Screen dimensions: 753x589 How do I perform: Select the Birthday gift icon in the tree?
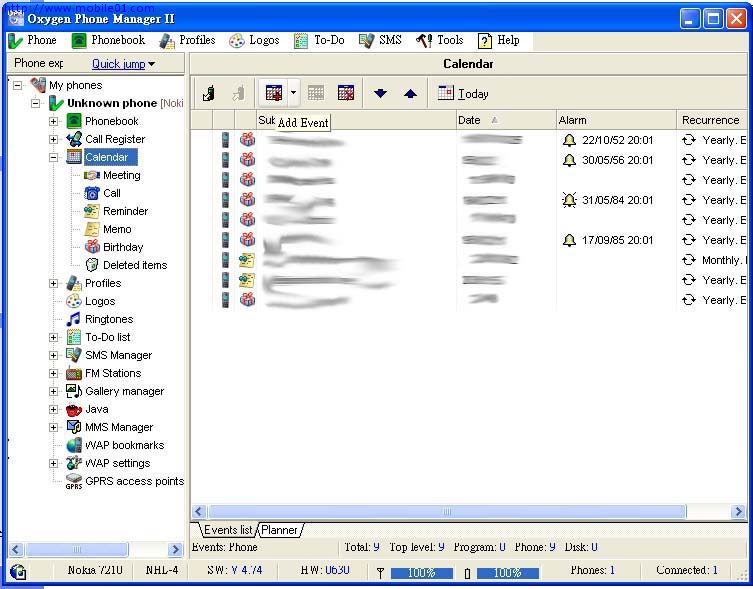pyautogui.click(x=92, y=247)
